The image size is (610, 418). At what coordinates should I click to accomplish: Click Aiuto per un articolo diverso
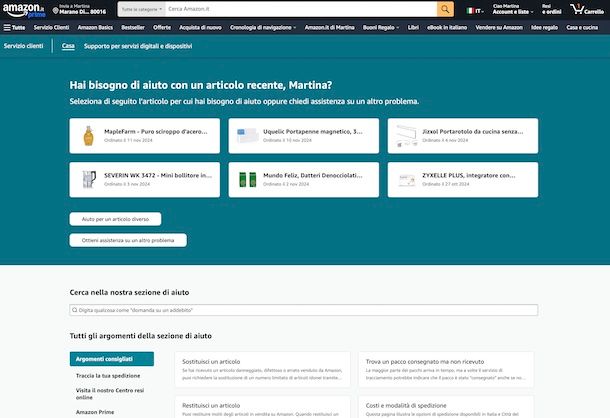[x=116, y=219]
